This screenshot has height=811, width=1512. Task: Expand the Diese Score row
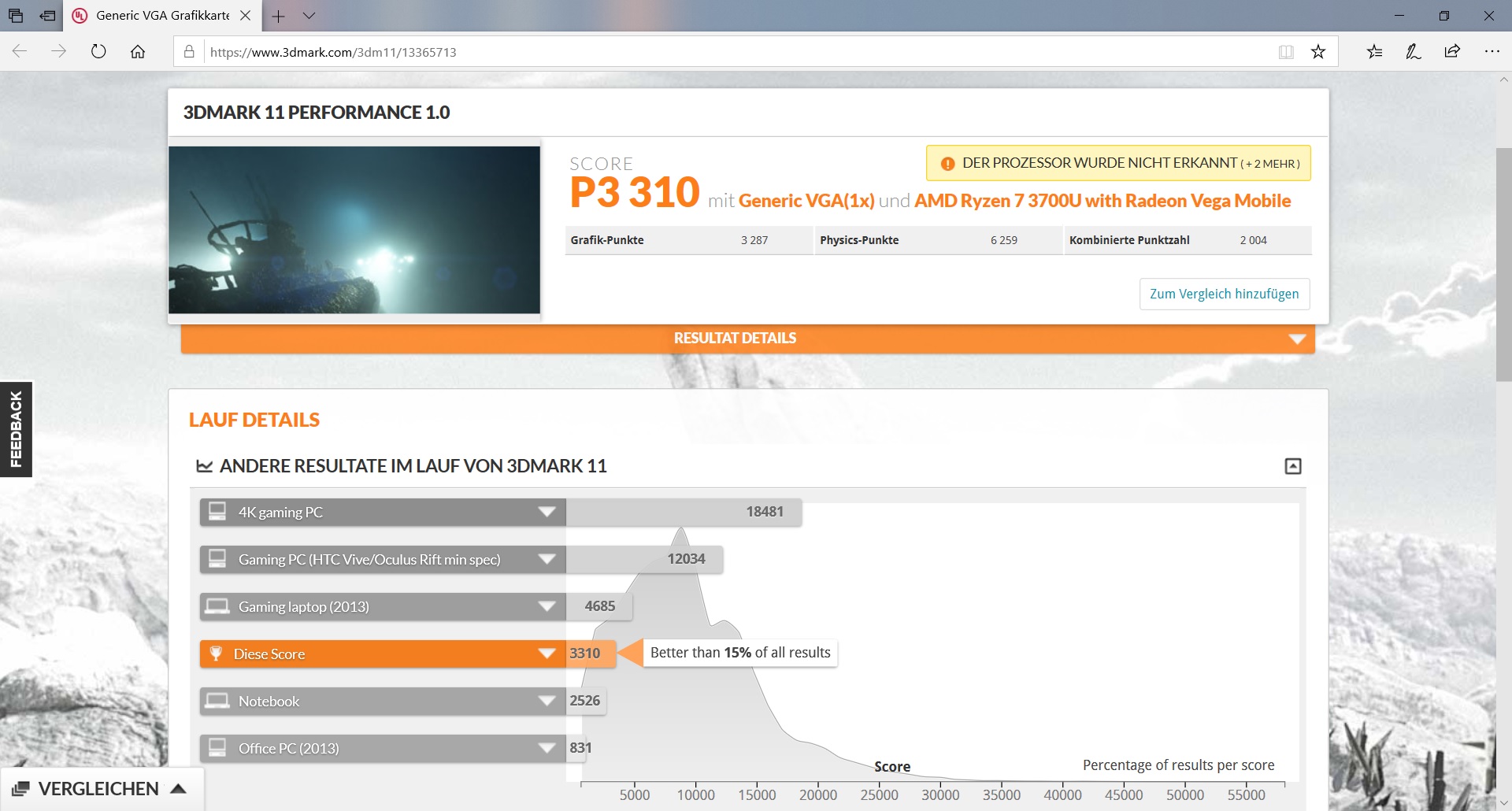[547, 654]
